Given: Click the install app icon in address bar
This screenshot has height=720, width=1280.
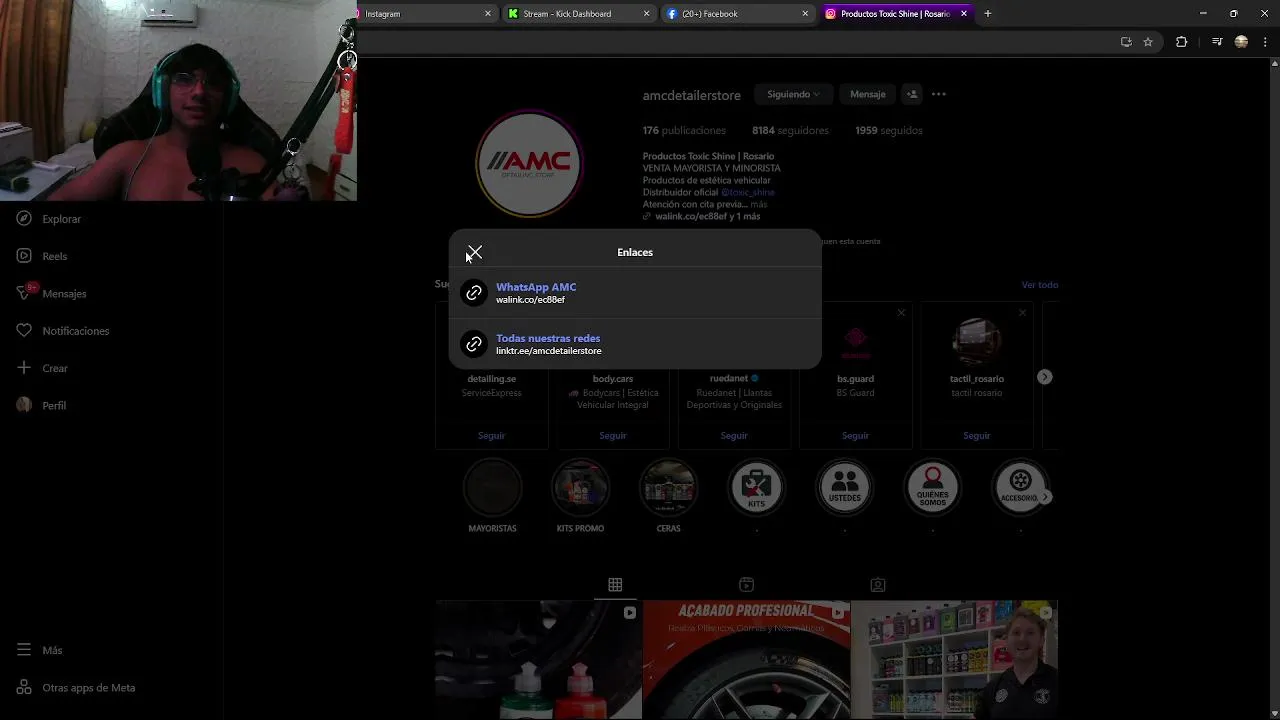Looking at the screenshot, I should [x=1126, y=42].
